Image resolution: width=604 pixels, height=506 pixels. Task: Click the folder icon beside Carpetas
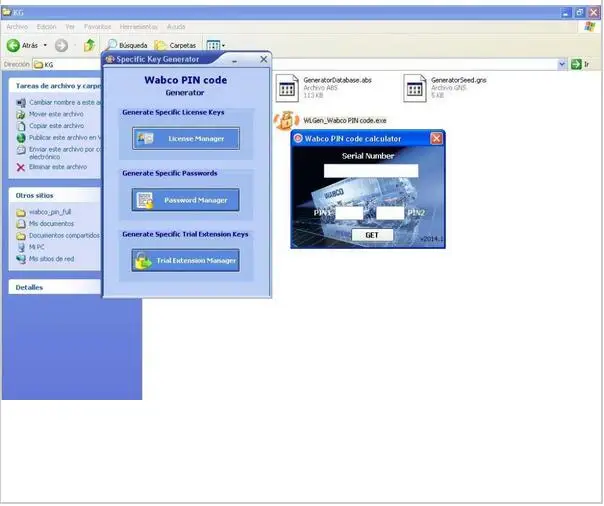pyautogui.click(x=160, y=45)
